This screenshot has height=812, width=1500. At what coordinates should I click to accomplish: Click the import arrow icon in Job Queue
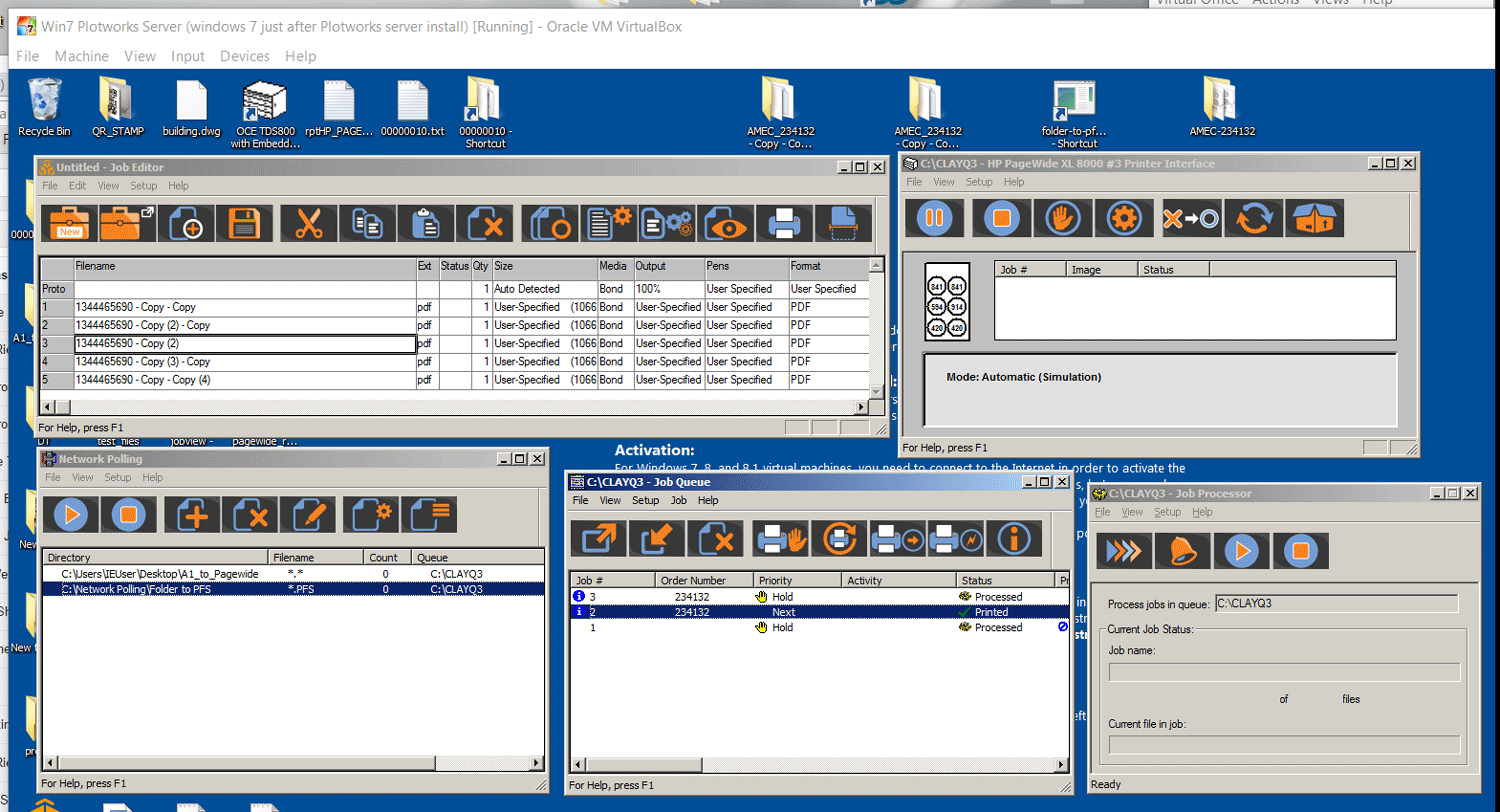click(657, 539)
